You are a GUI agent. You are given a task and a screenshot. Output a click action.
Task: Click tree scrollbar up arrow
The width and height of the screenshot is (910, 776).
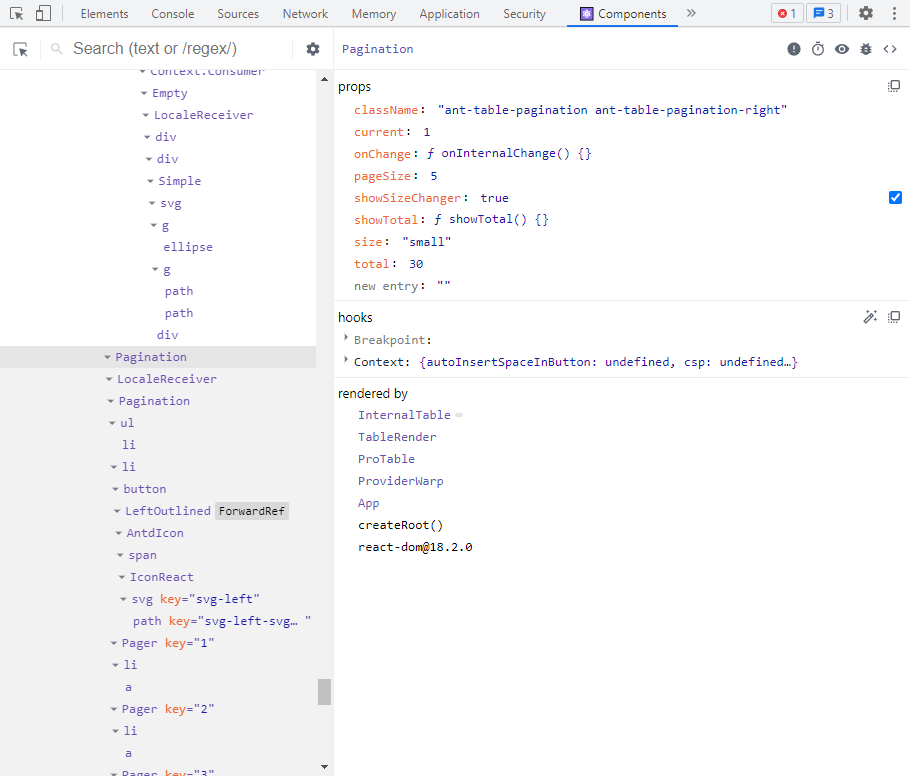pos(324,79)
